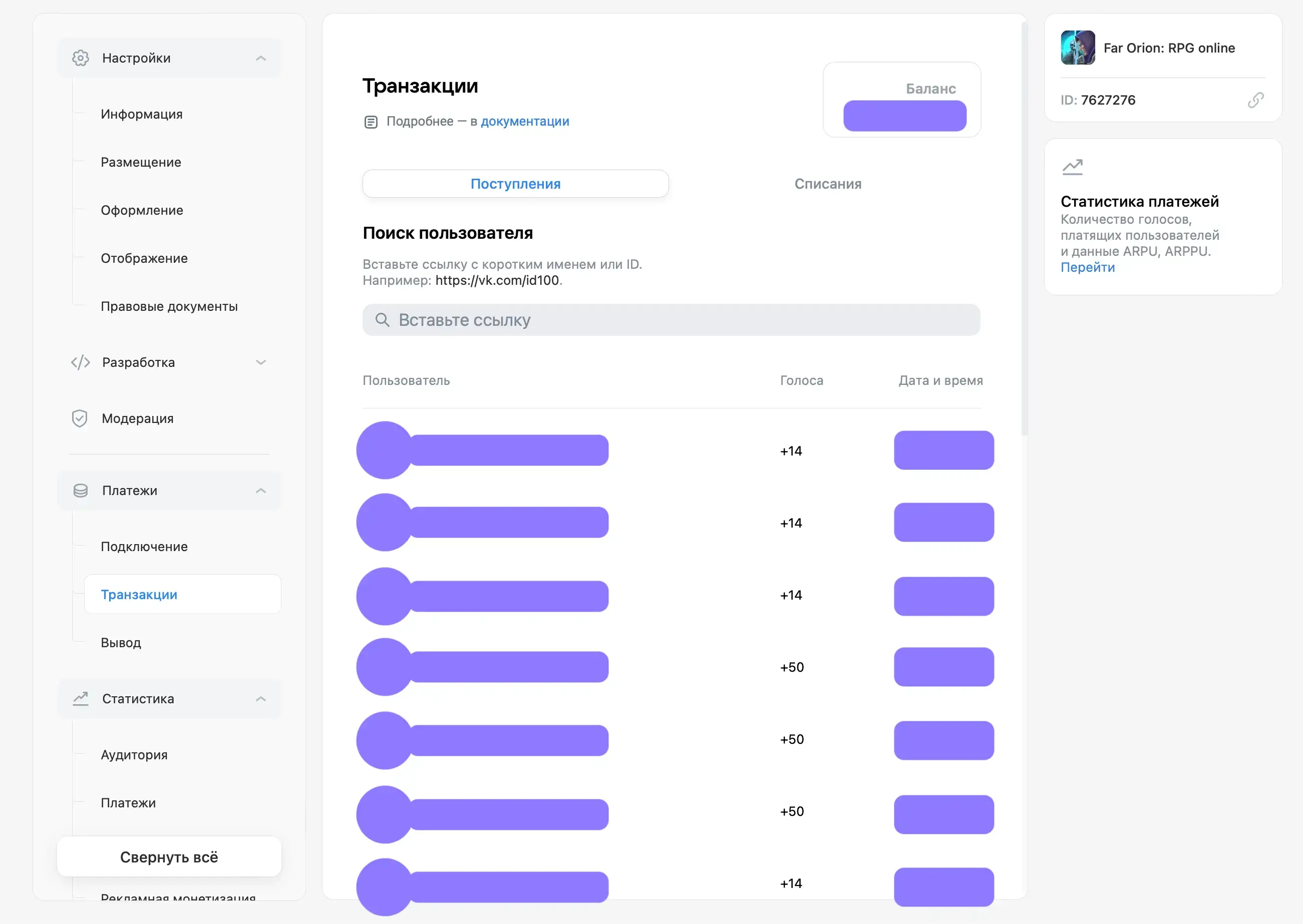This screenshot has height=924, width=1303.
Task: Focus the Вставьте ссылку search field
Action: 672,320
